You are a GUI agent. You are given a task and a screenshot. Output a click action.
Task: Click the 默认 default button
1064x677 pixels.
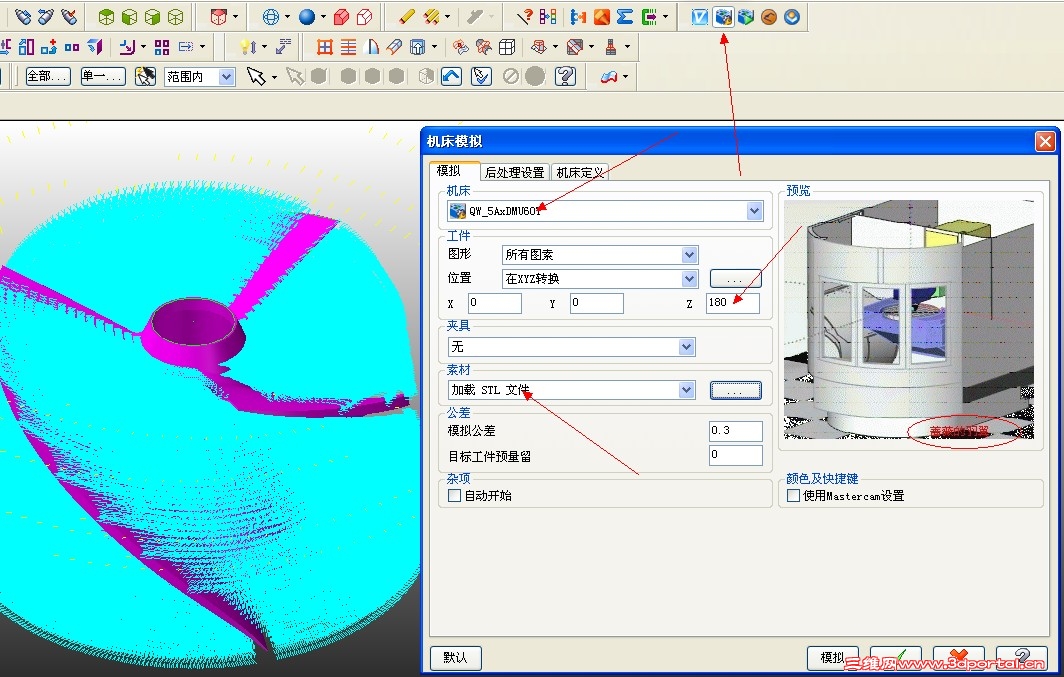455,657
